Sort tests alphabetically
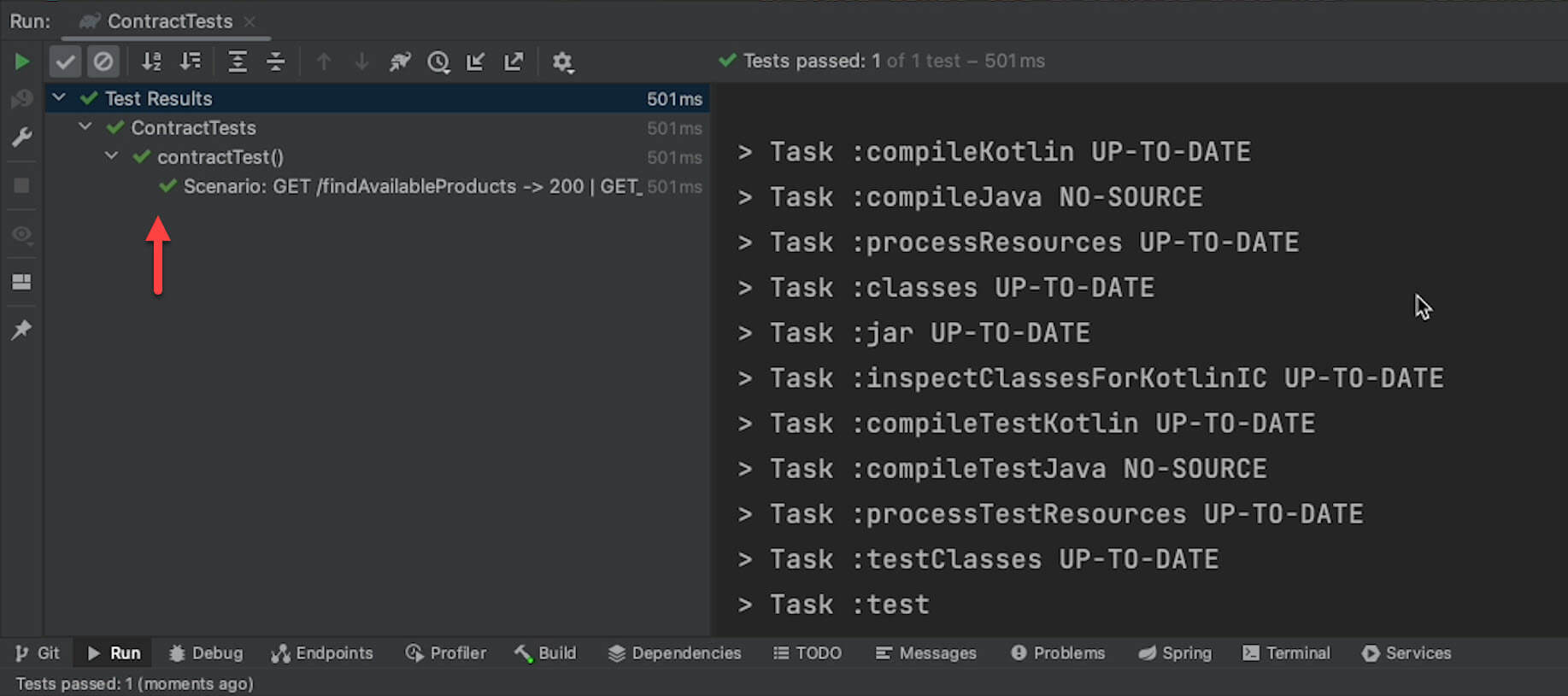 (x=151, y=61)
